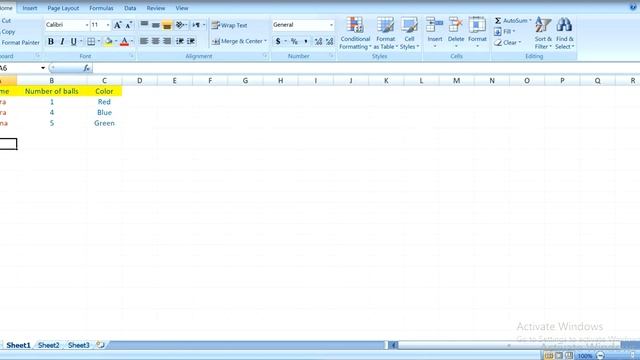Select the cell containing Green
Screen dimensions: 640x360
104,123
